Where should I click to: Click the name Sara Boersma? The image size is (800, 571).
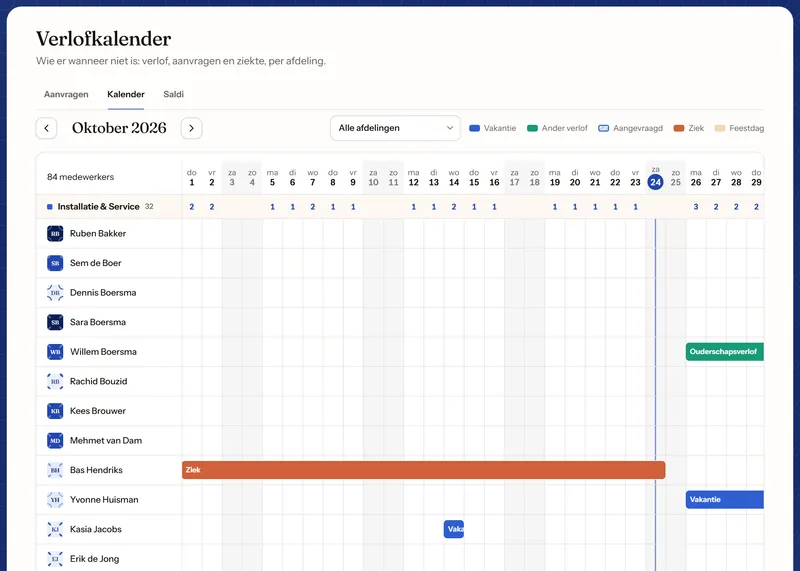pos(98,322)
